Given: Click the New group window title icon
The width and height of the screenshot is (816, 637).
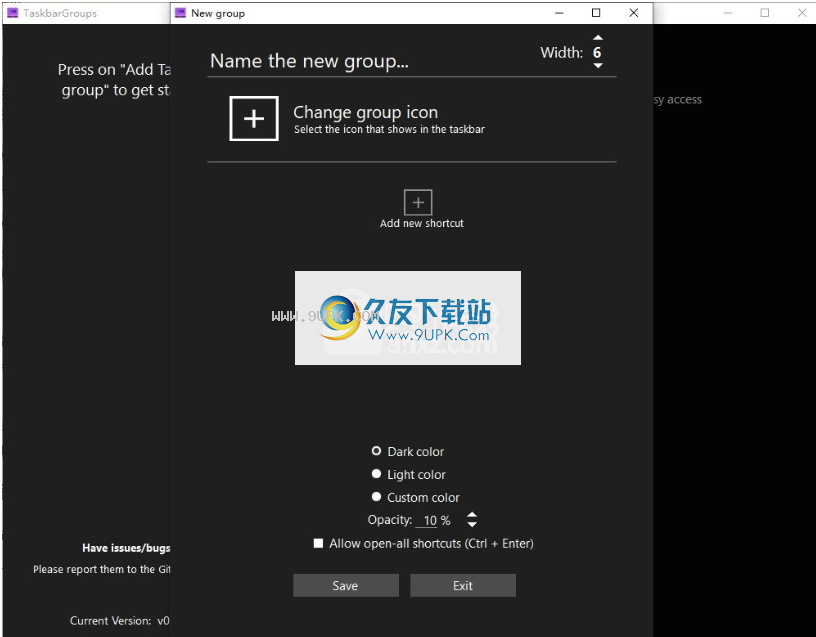Looking at the screenshot, I should pyautogui.click(x=180, y=13).
